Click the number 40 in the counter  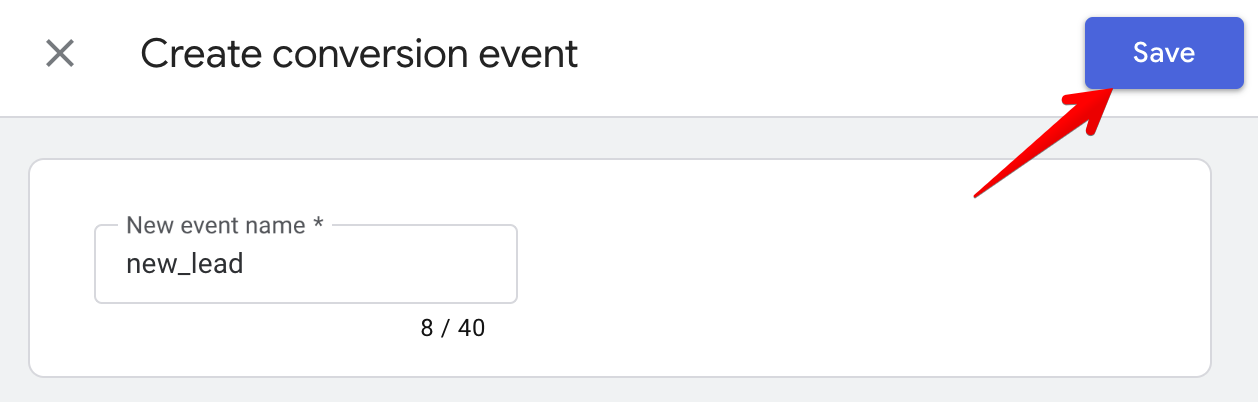[471, 328]
